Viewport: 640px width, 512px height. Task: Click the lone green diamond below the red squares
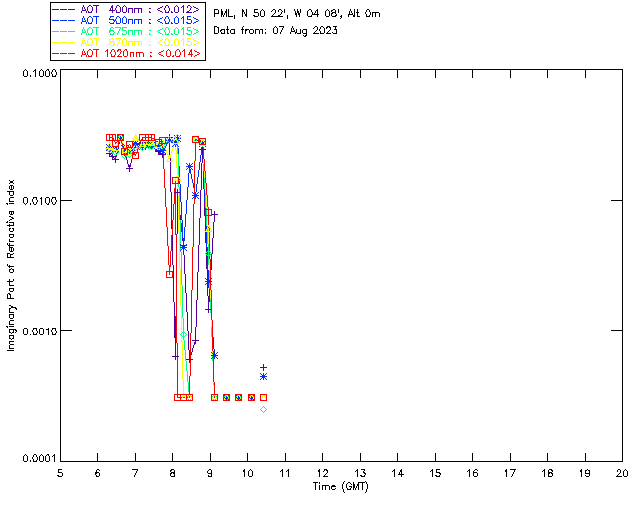tap(263, 410)
